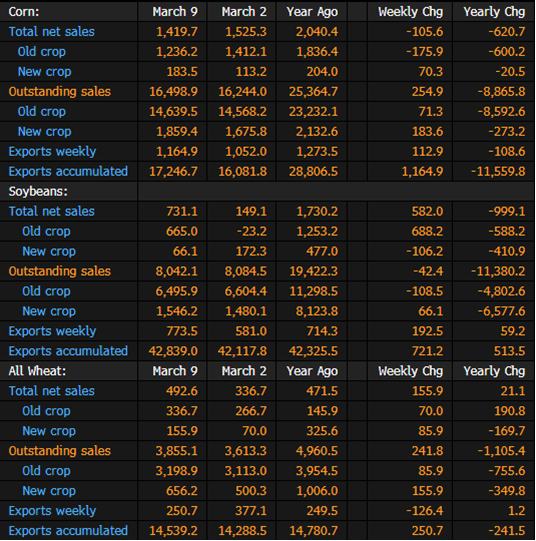Click Corn Exports accumulated row label
The height and width of the screenshot is (541, 536).
pyautogui.click(x=68, y=171)
